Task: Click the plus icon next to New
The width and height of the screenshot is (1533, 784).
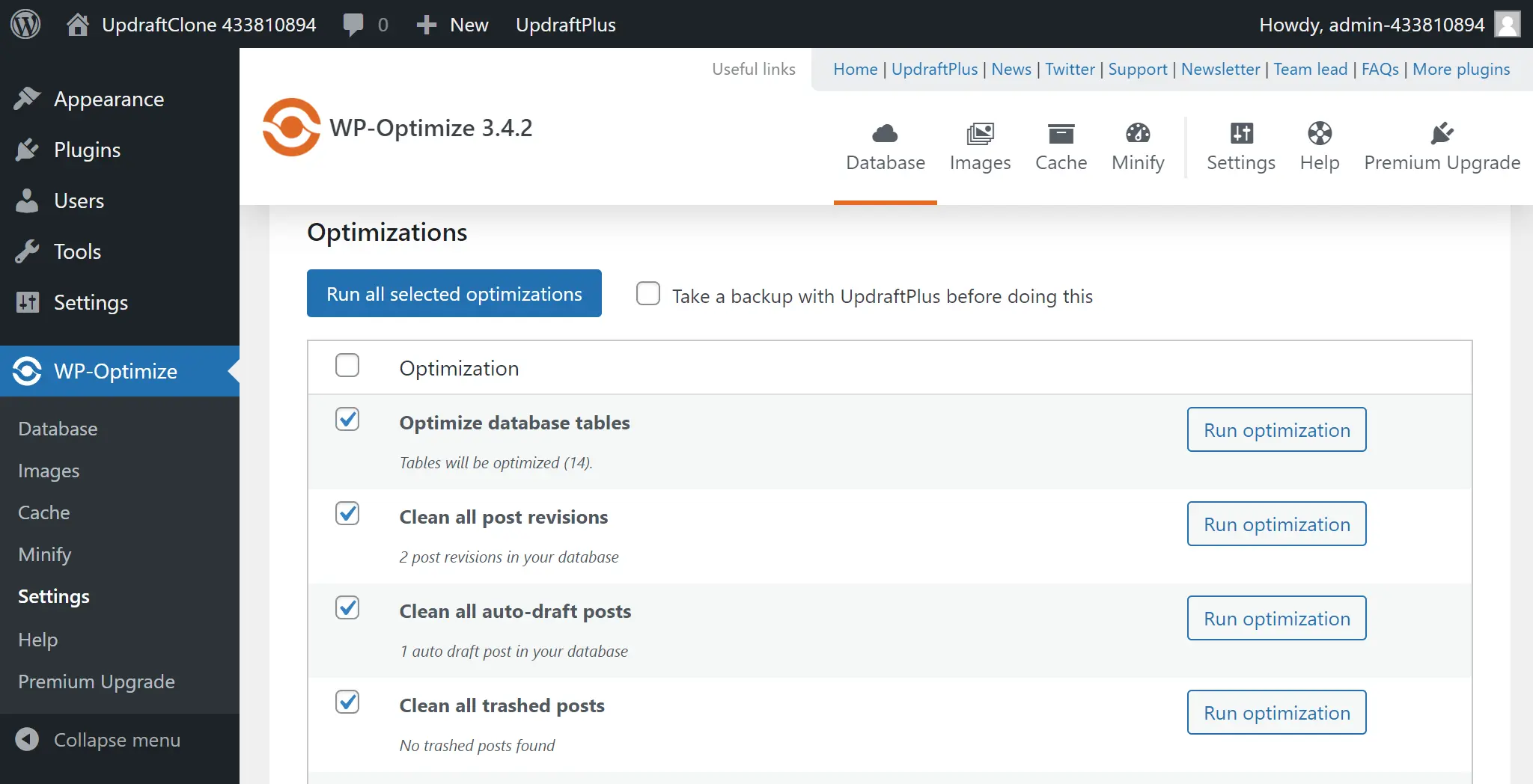Action: pos(427,25)
